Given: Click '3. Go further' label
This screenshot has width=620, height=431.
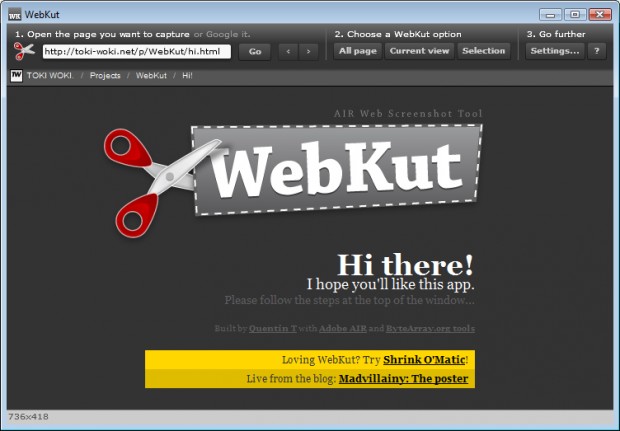Looking at the screenshot, I should pyautogui.click(x=556, y=34).
